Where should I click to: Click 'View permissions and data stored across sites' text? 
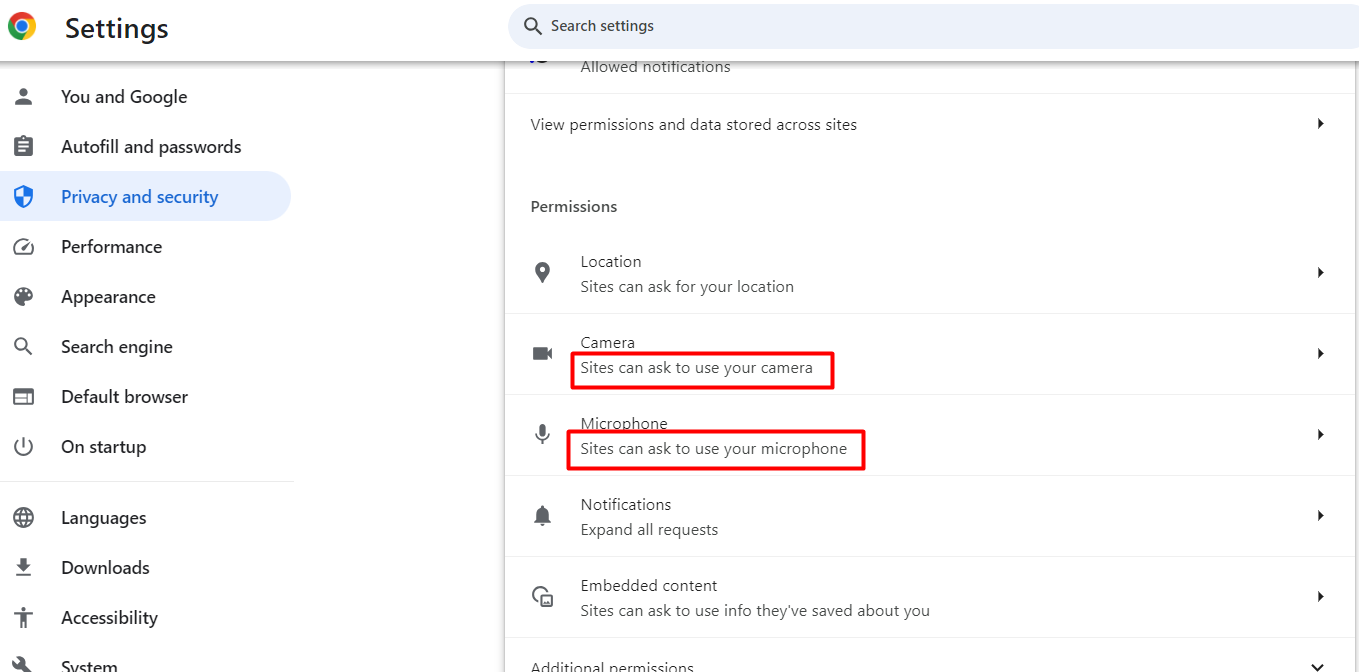(694, 125)
